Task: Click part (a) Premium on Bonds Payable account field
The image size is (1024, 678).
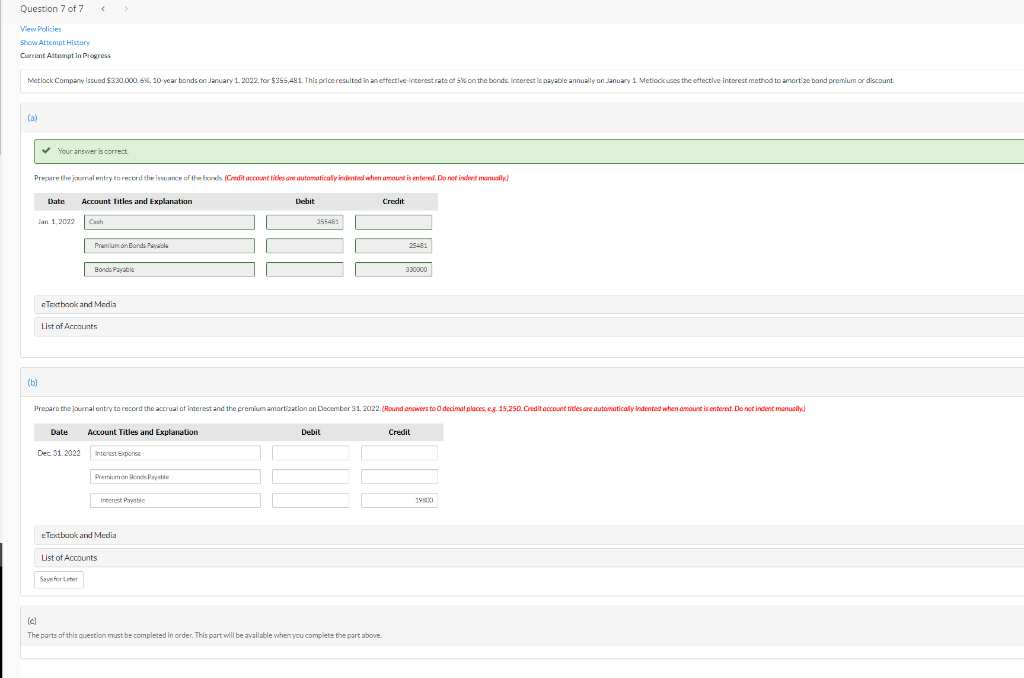Action: click(169, 246)
